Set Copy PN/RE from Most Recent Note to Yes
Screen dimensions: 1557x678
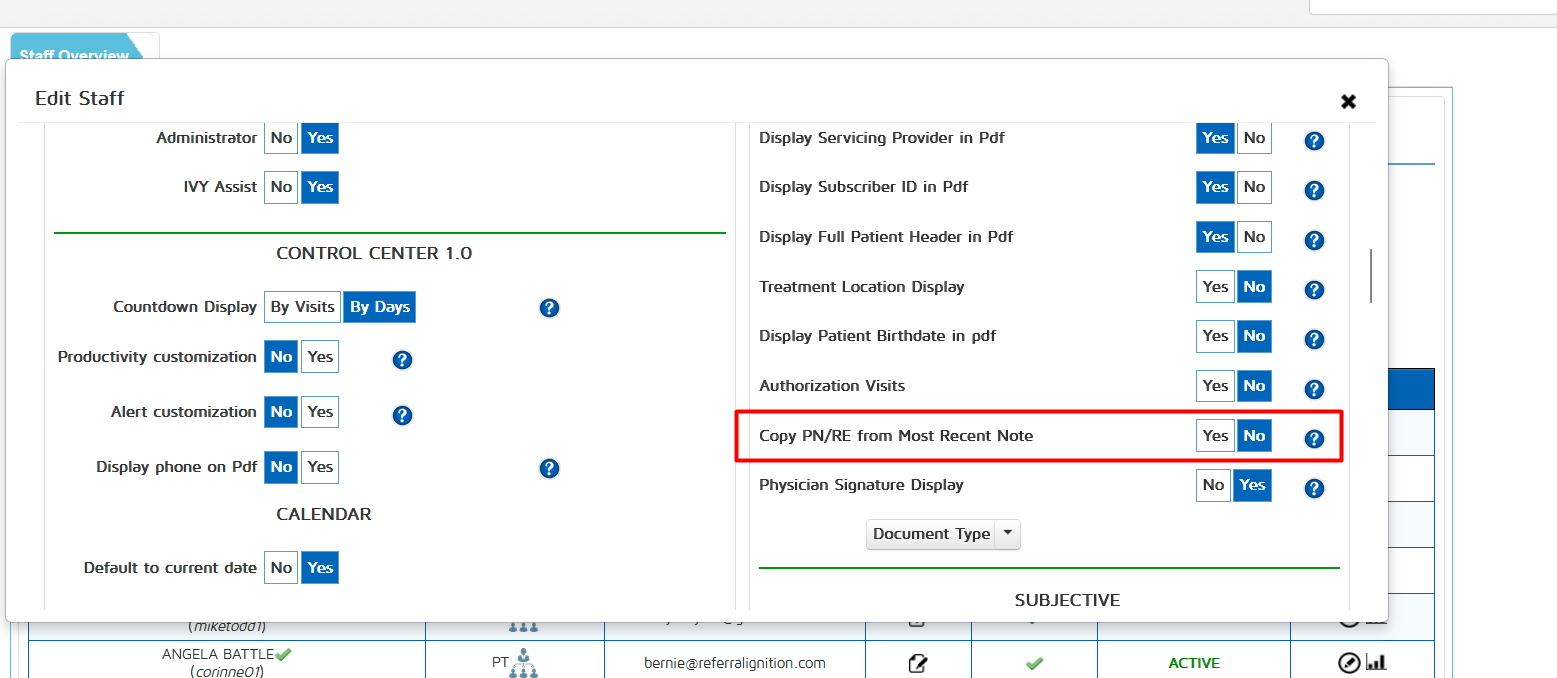1215,435
